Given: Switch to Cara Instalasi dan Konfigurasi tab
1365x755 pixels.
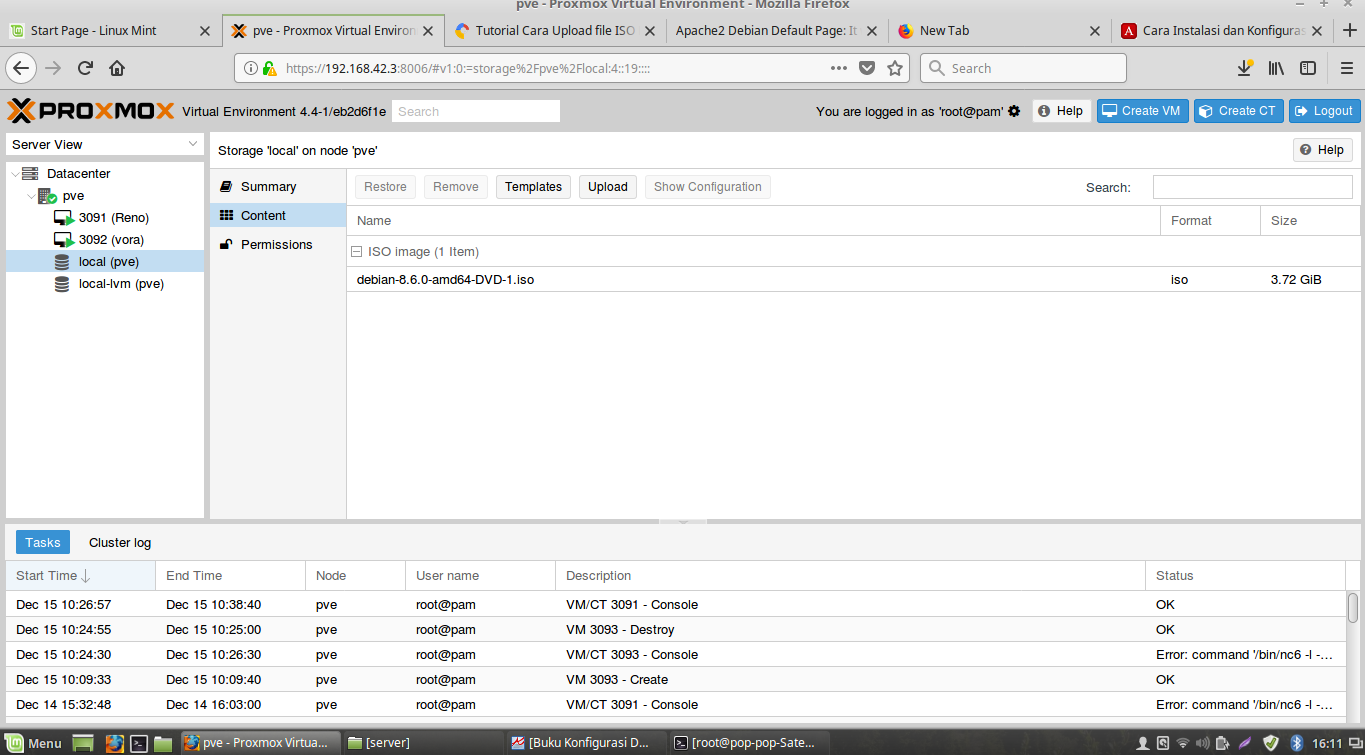Looking at the screenshot, I should click(1221, 30).
